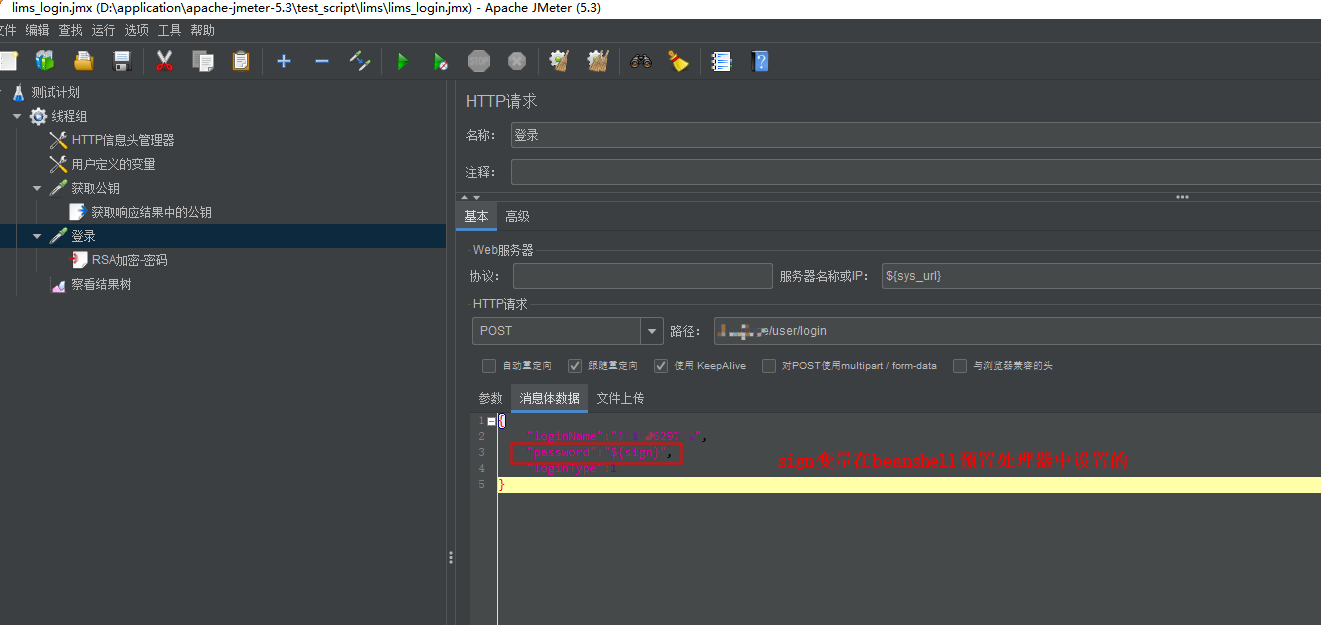Switch to the 高级 tab
Screen dimensions: 1321x625
[518, 217]
